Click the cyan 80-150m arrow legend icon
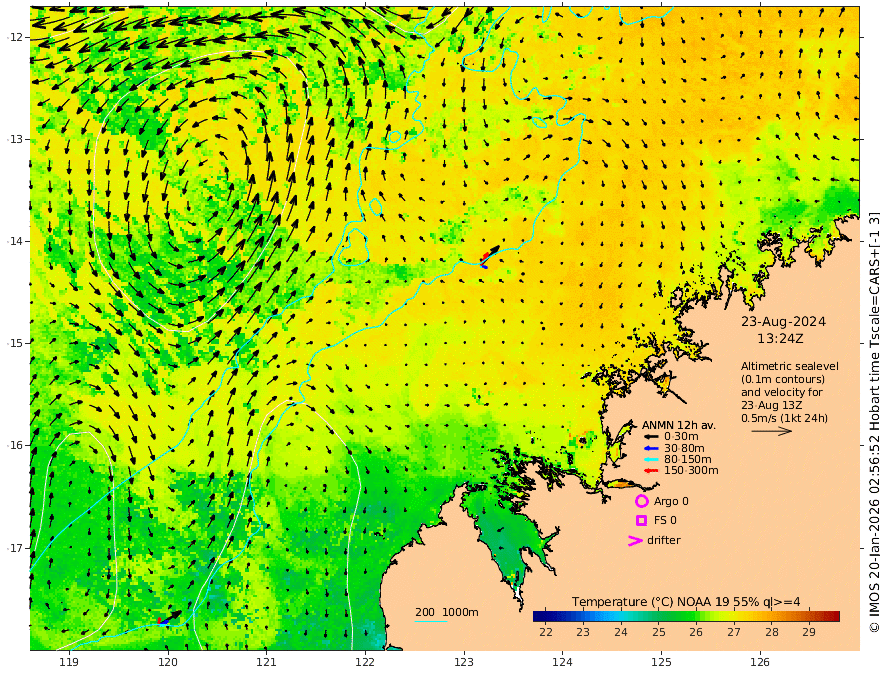 651,460
